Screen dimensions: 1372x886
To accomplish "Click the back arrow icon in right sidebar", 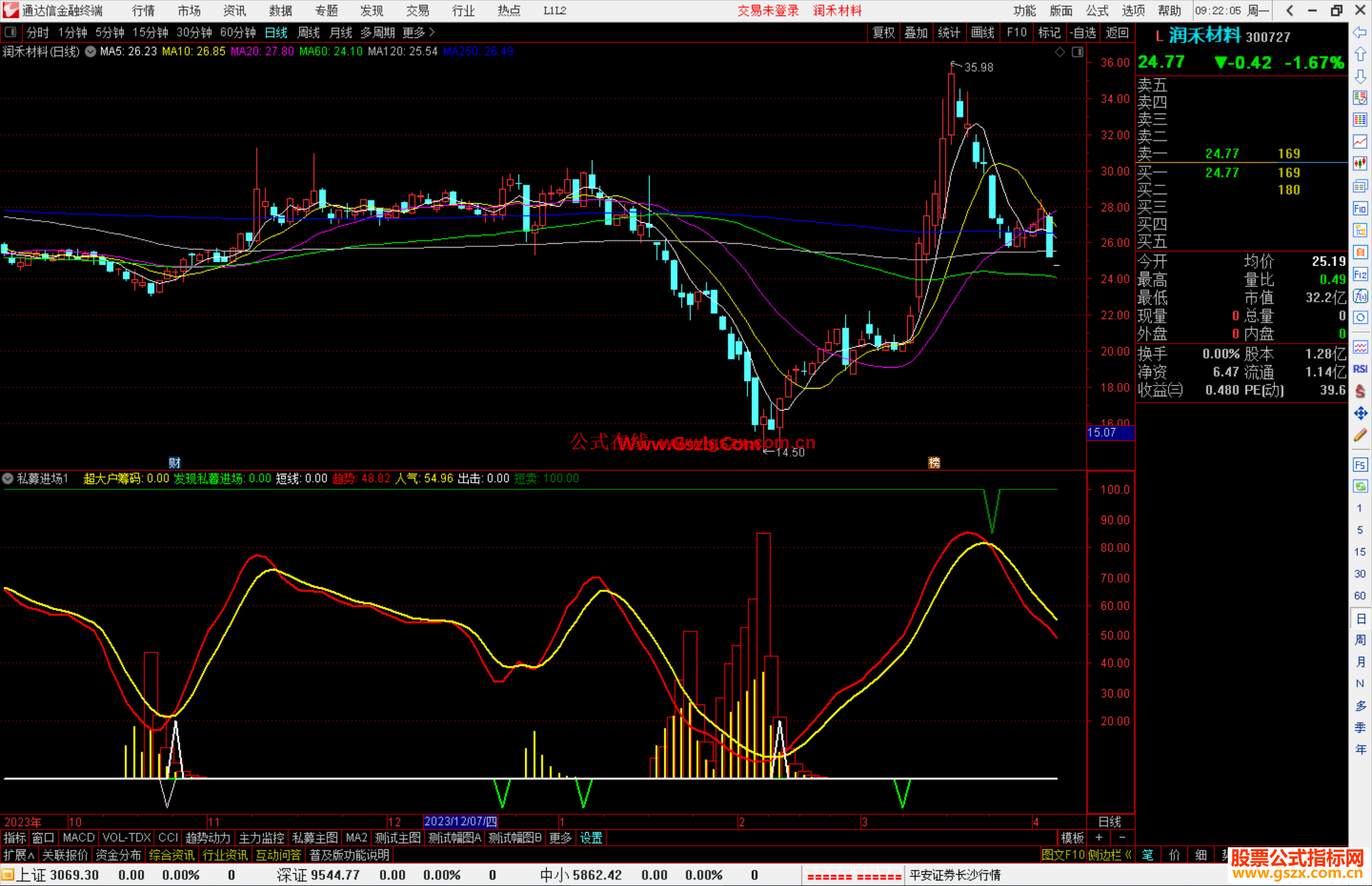I will tap(1360, 32).
